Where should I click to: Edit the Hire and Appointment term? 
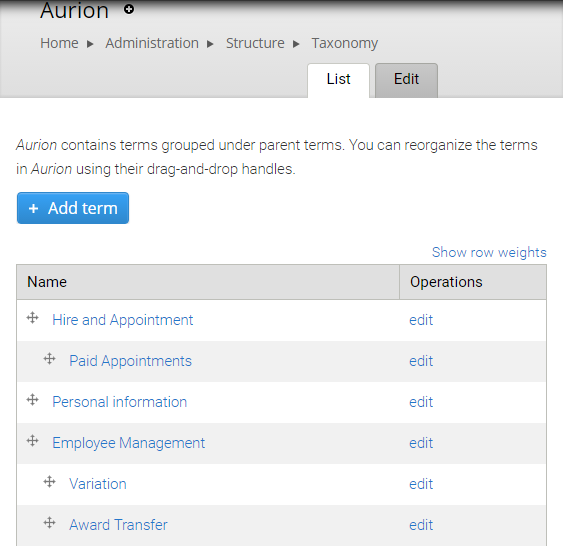(x=421, y=320)
